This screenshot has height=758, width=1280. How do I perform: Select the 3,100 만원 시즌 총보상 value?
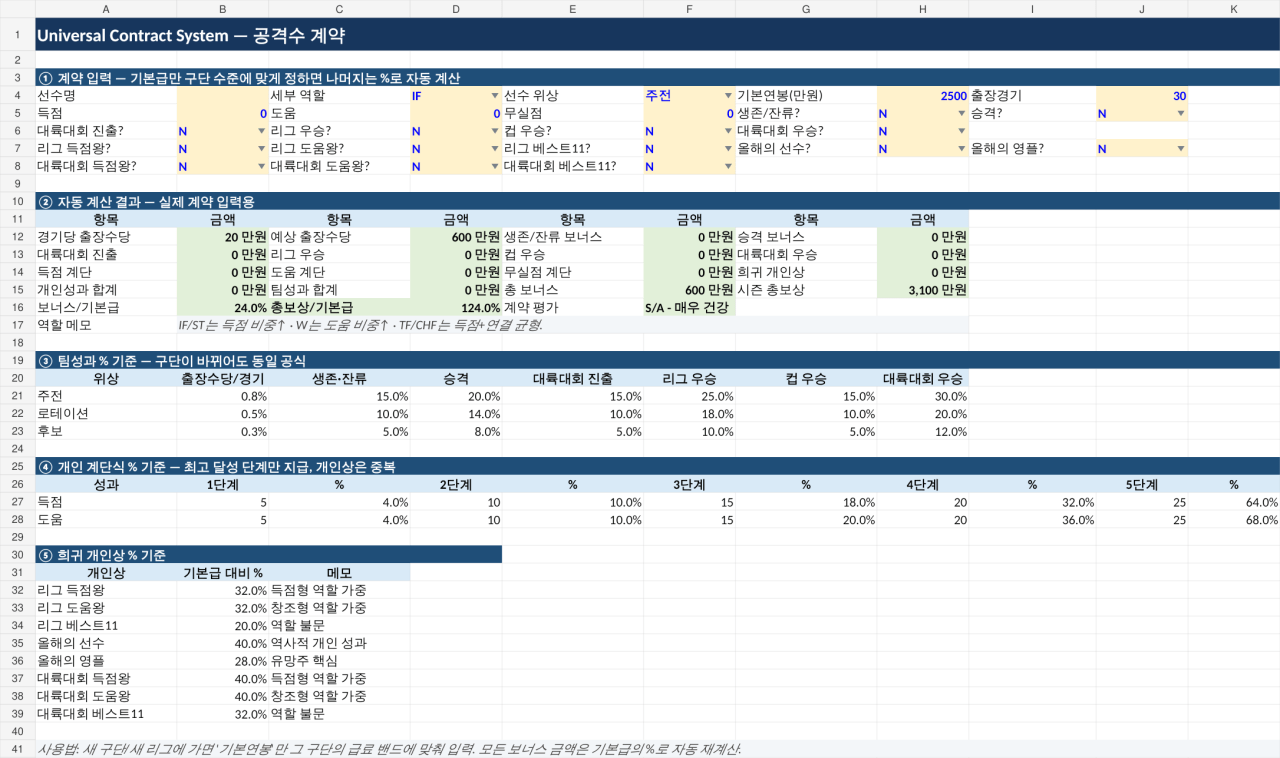pos(922,290)
